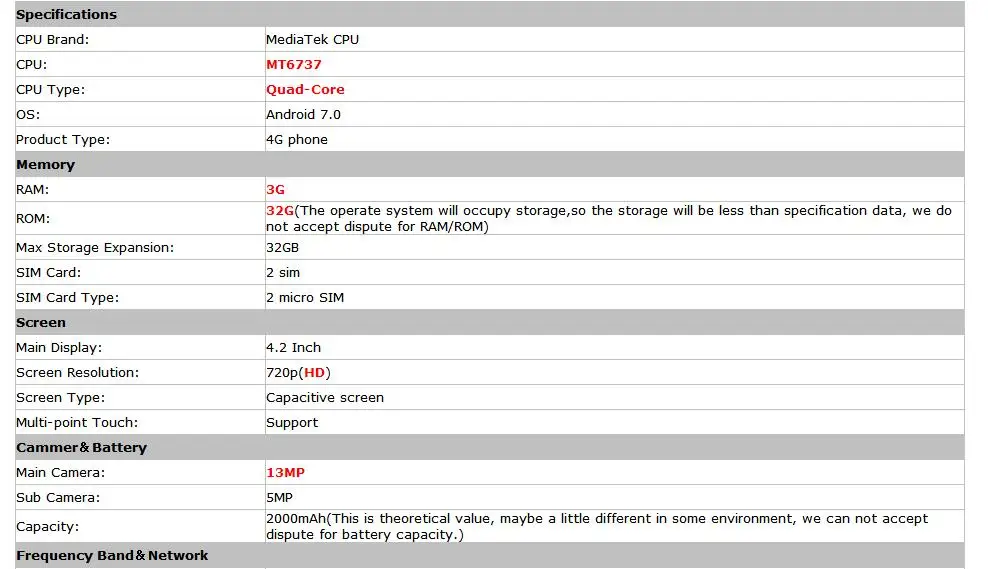Viewport: 988px width, 569px height.
Task: Select the 32GB max storage expansion value
Action: 282,248
